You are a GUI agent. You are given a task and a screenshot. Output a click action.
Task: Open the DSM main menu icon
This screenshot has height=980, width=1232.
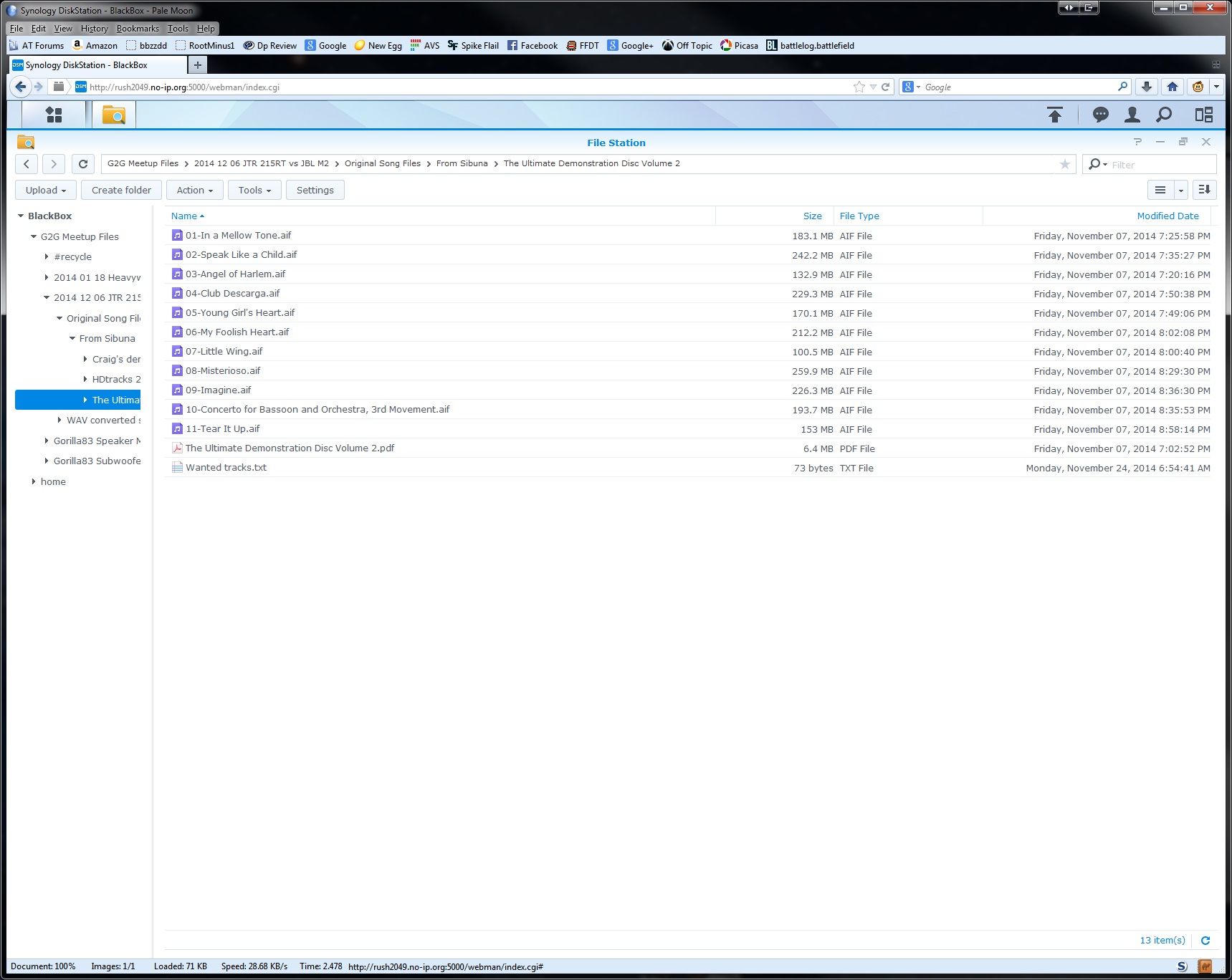tap(54, 115)
